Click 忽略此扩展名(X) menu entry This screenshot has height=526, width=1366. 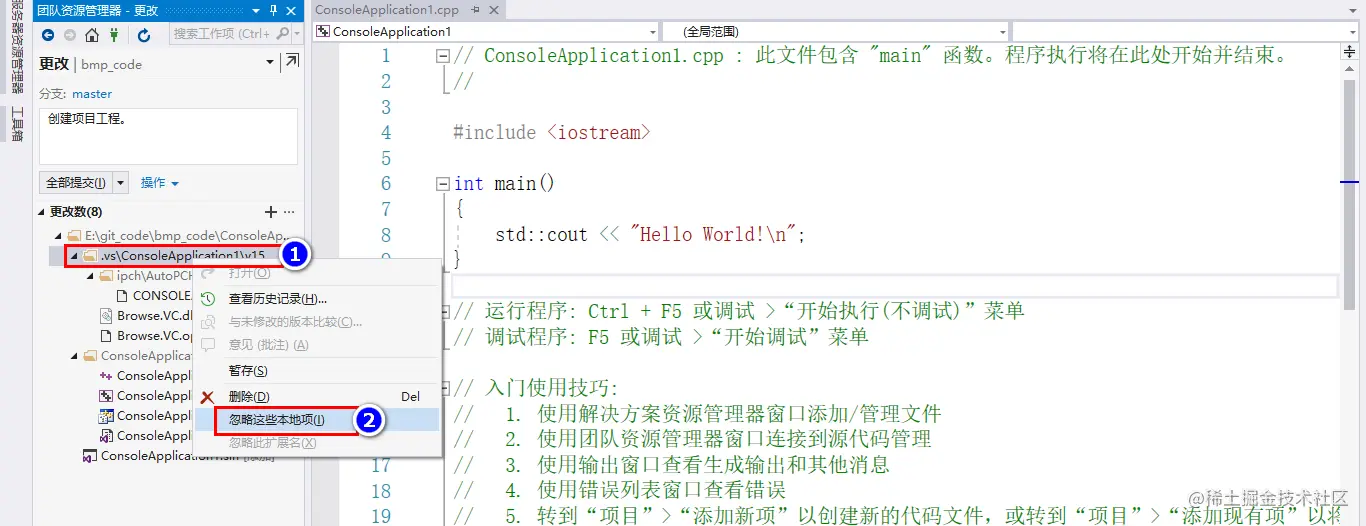pyautogui.click(x=272, y=442)
